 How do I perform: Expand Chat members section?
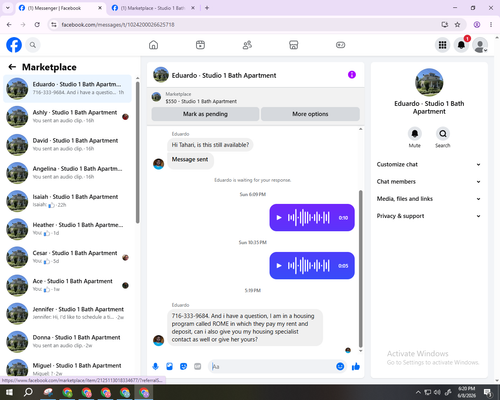[x=429, y=182]
